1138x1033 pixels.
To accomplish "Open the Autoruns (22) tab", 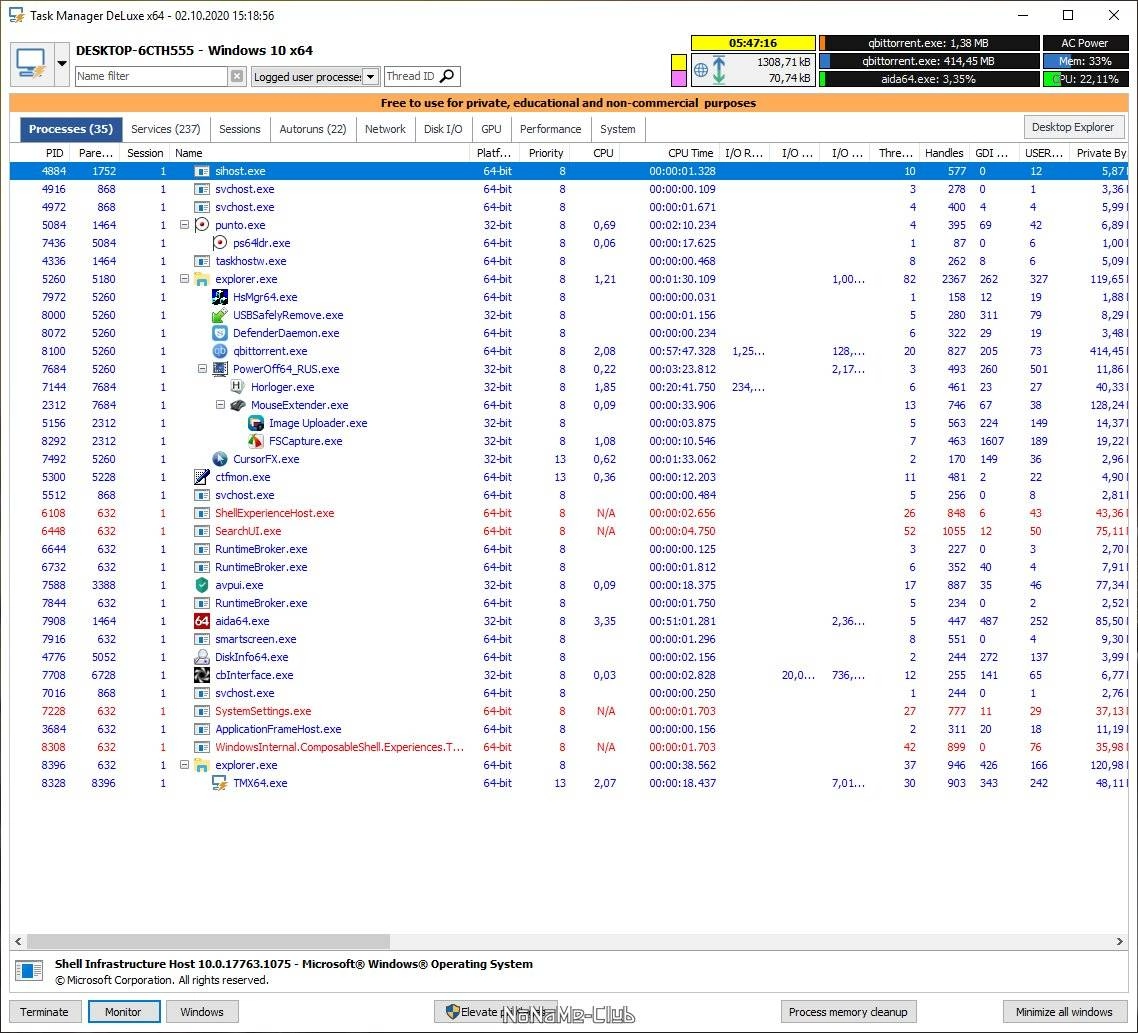I will [x=313, y=129].
